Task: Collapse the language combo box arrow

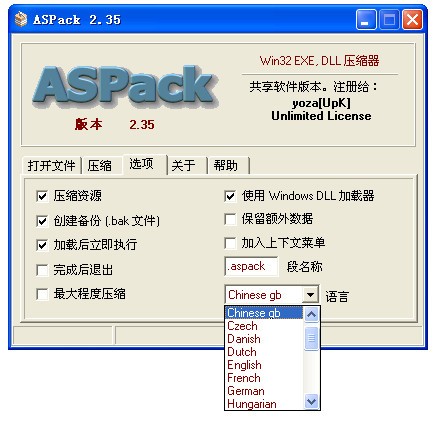Action: point(310,295)
